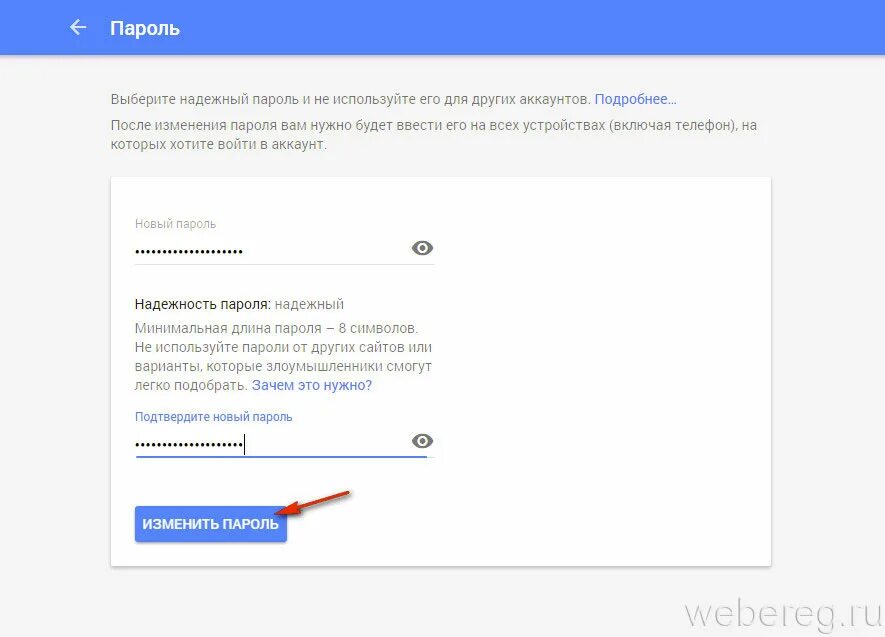885x637 pixels.
Task: Click the Подтвердите новый пароль label
Action: 213,417
